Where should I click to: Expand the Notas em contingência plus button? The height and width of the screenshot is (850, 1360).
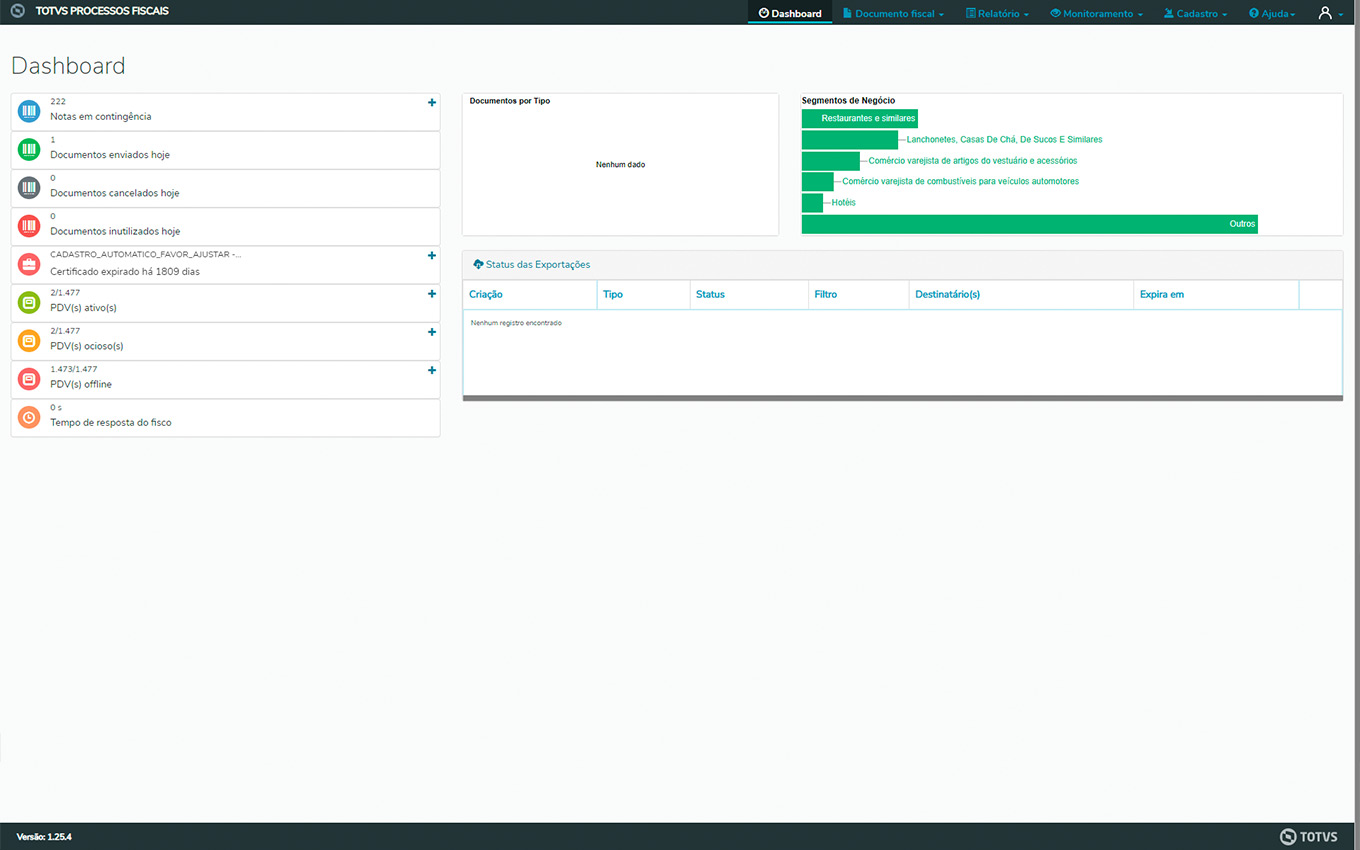[432, 103]
